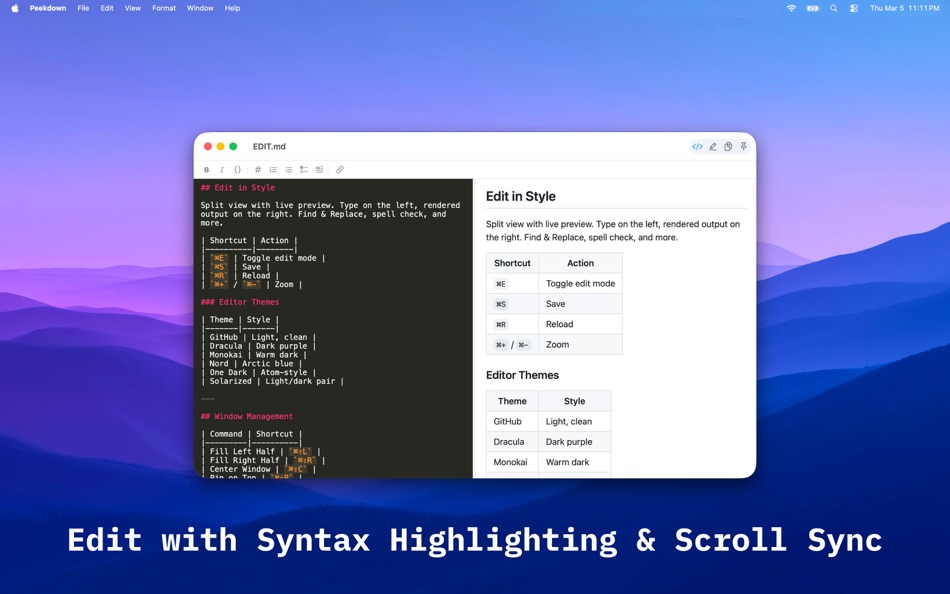Click 'Toggle edit mode' line in source editor

click(263, 258)
